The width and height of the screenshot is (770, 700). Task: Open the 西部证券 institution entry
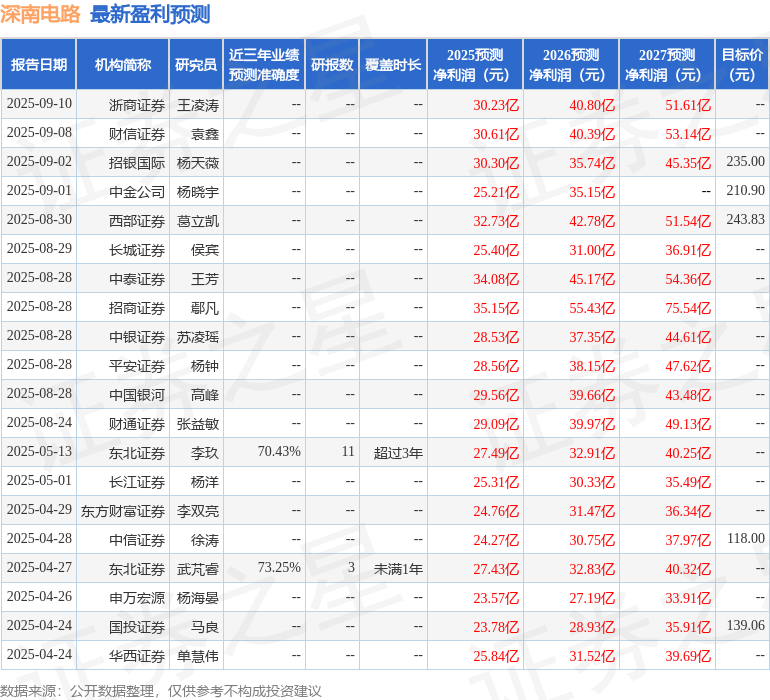(137, 220)
